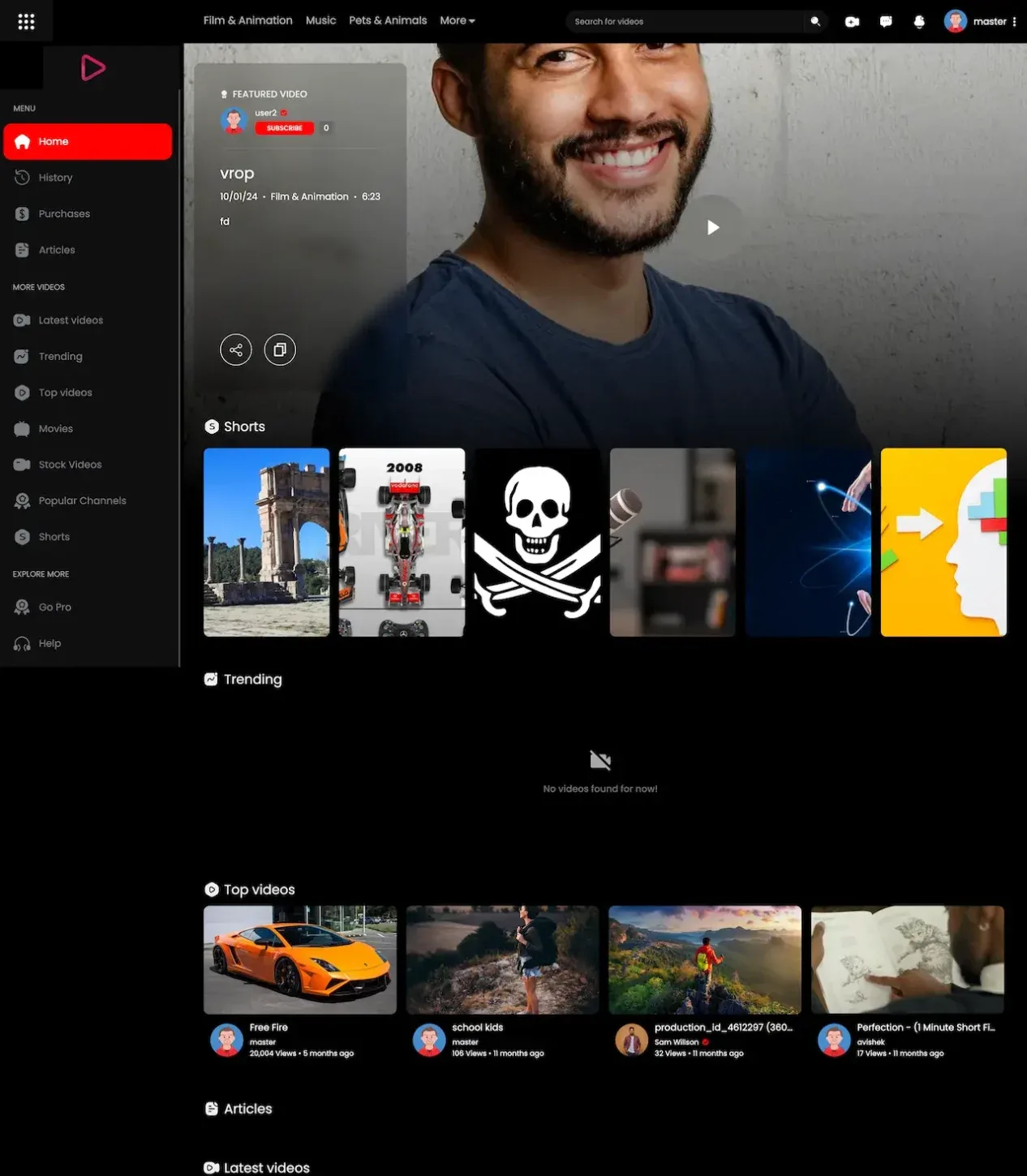This screenshot has width=1027, height=1176.
Task: Open the three-dot menu beside master
Action: 1014,22
